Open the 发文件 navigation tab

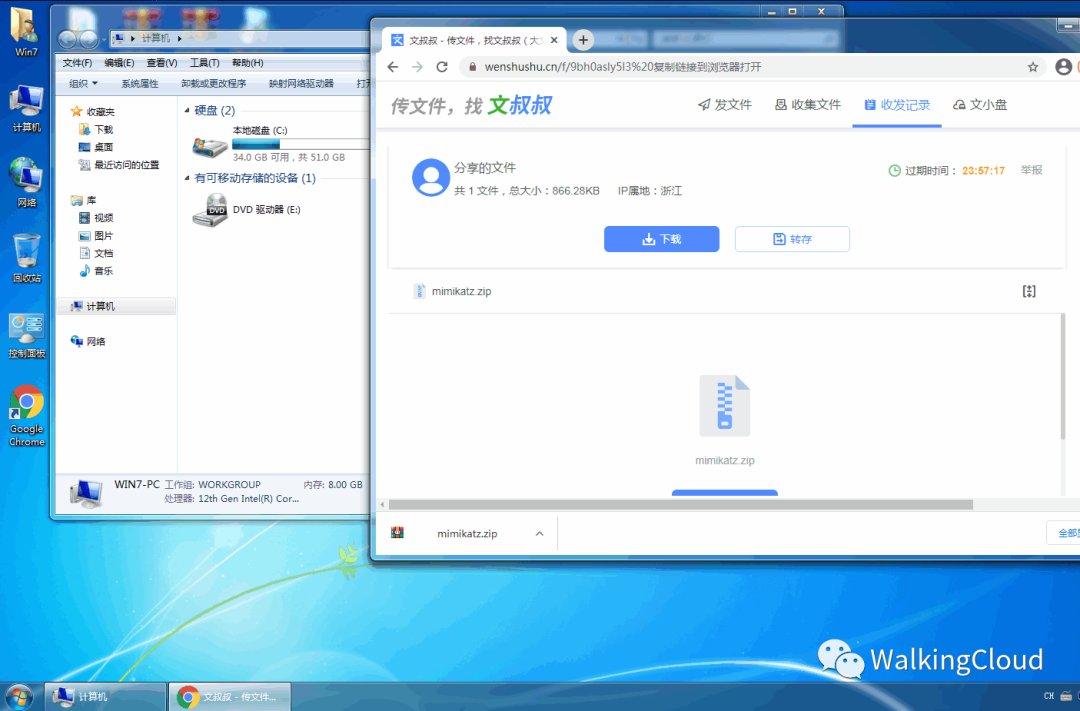coord(724,105)
